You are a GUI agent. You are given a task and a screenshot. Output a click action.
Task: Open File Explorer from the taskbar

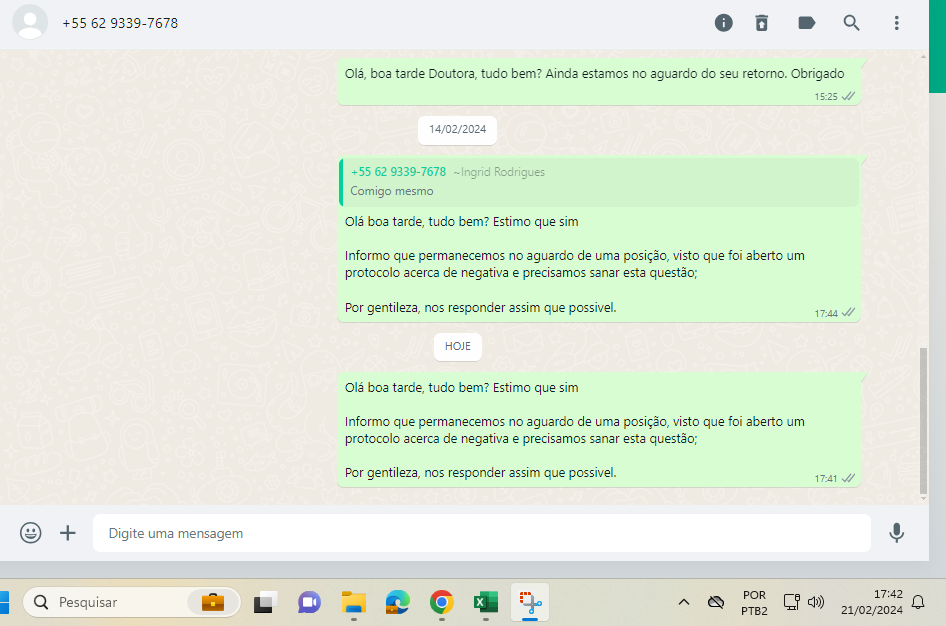[354, 602]
